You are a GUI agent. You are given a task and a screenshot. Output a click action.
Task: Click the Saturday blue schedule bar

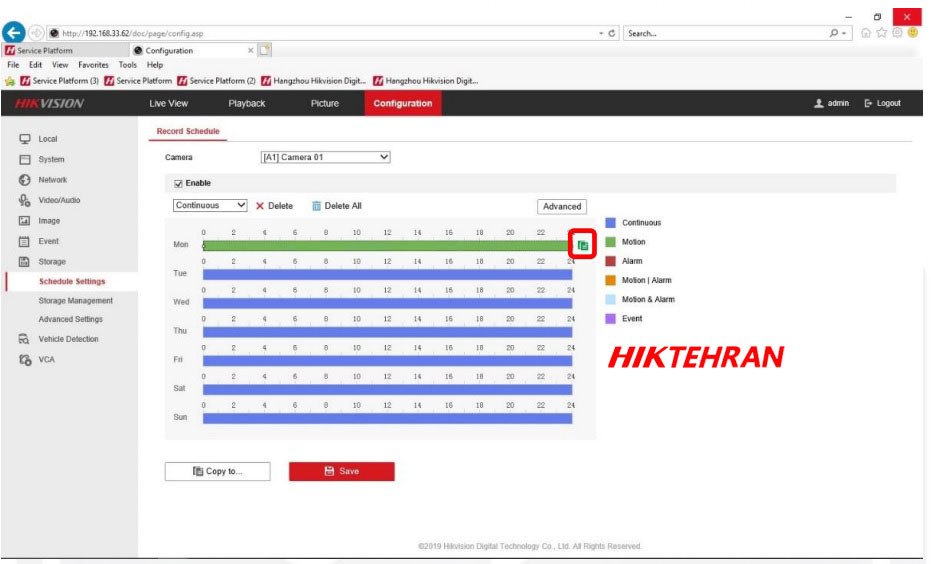[387, 389]
